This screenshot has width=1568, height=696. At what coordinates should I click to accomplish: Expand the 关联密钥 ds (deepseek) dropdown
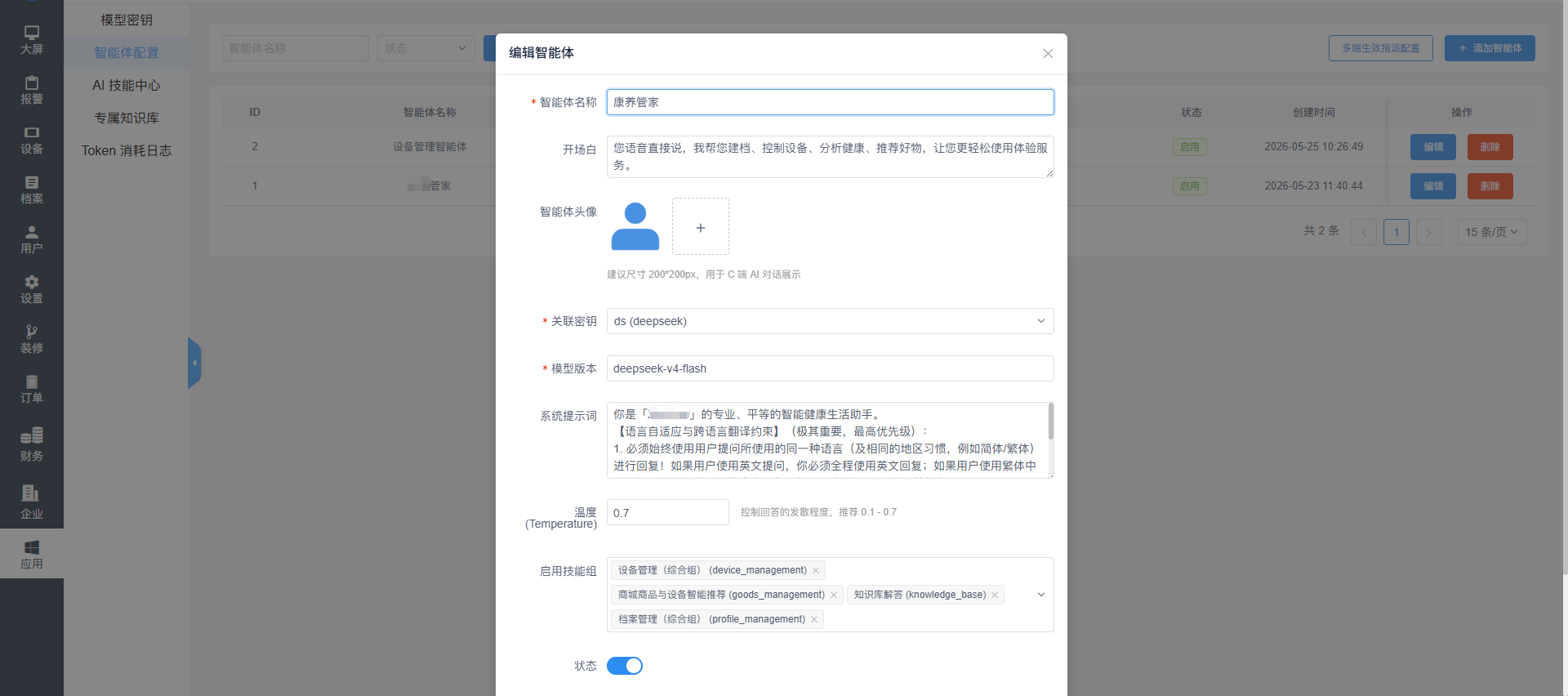(x=830, y=321)
